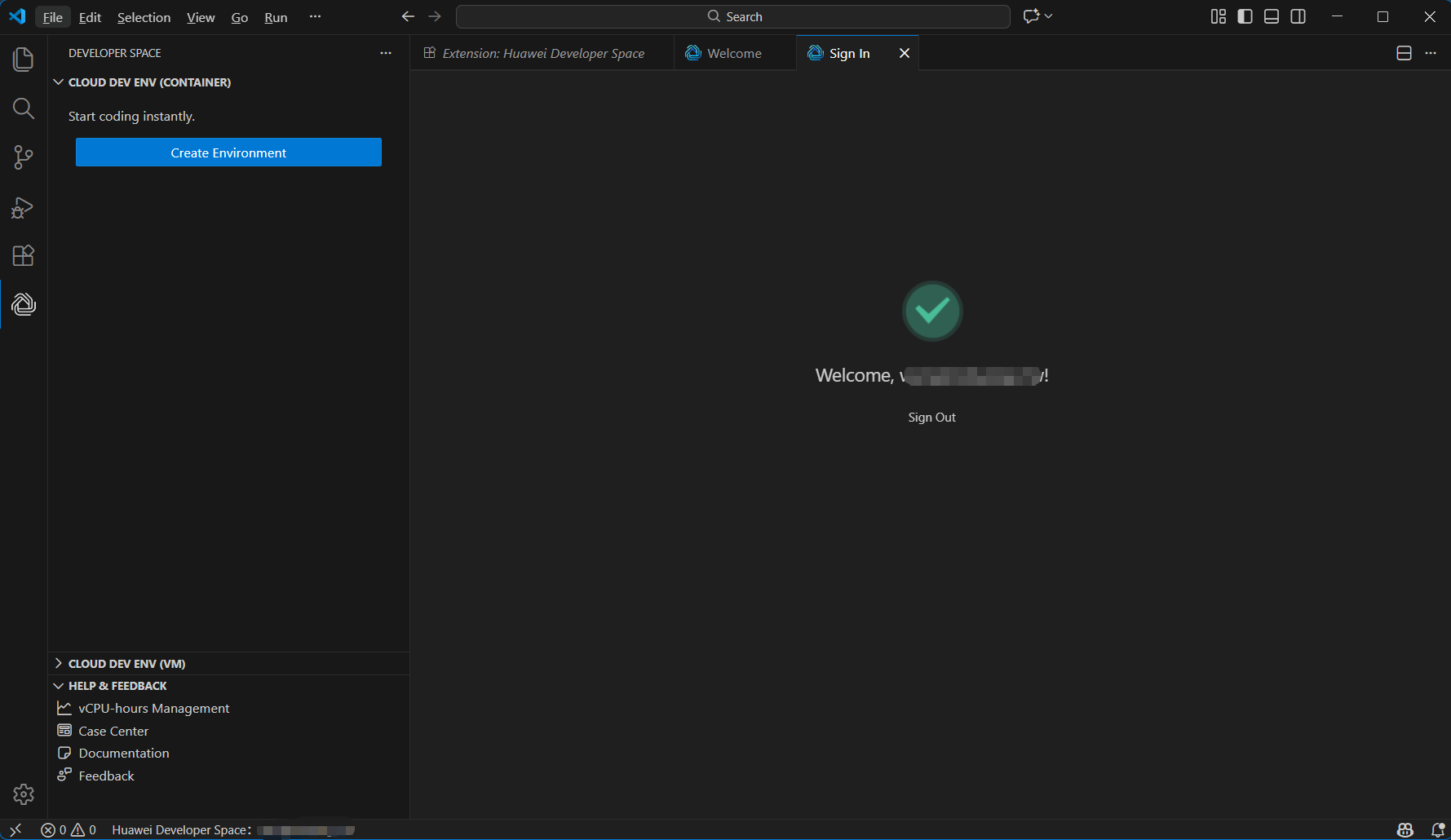
Task: Open remote window indicator in status bar
Action: coord(15,829)
